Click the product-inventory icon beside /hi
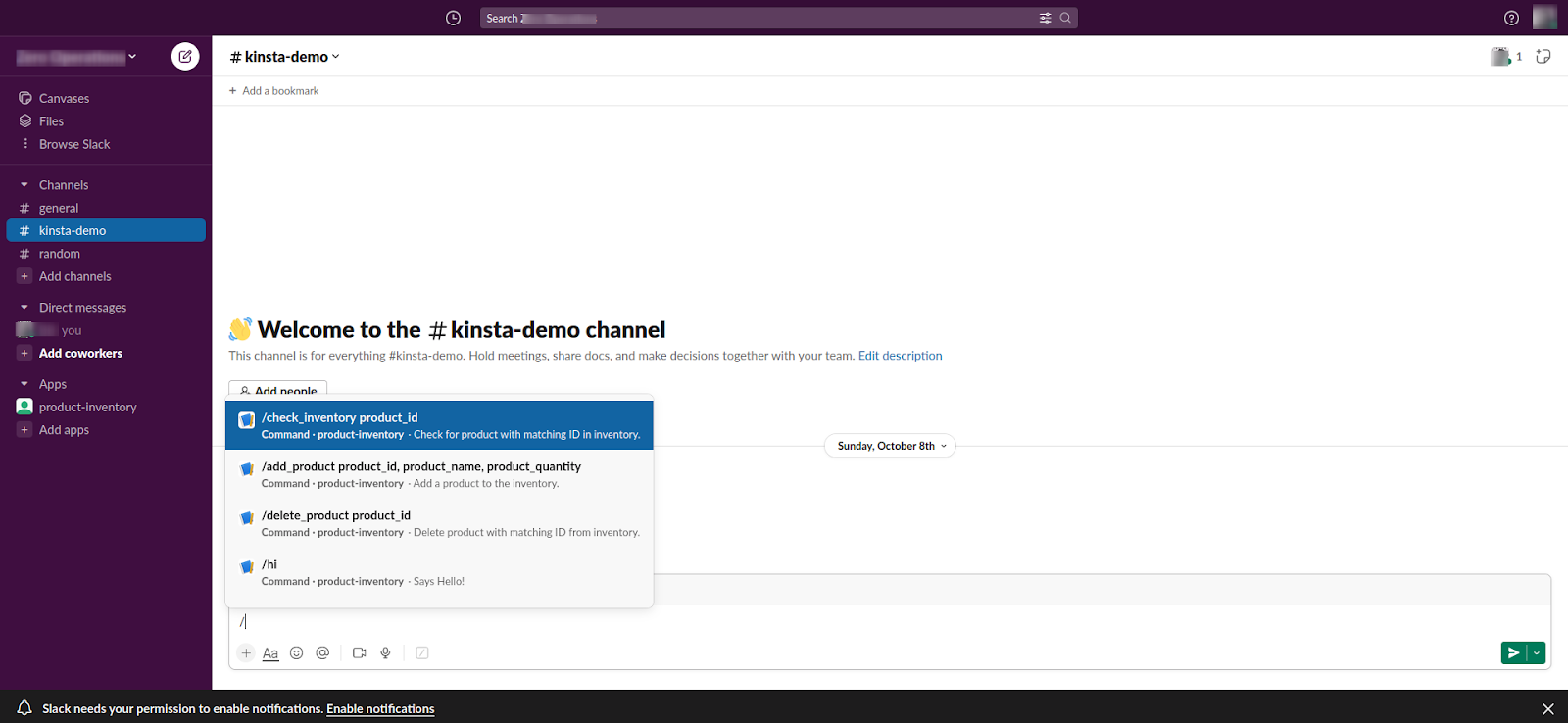 point(247,567)
